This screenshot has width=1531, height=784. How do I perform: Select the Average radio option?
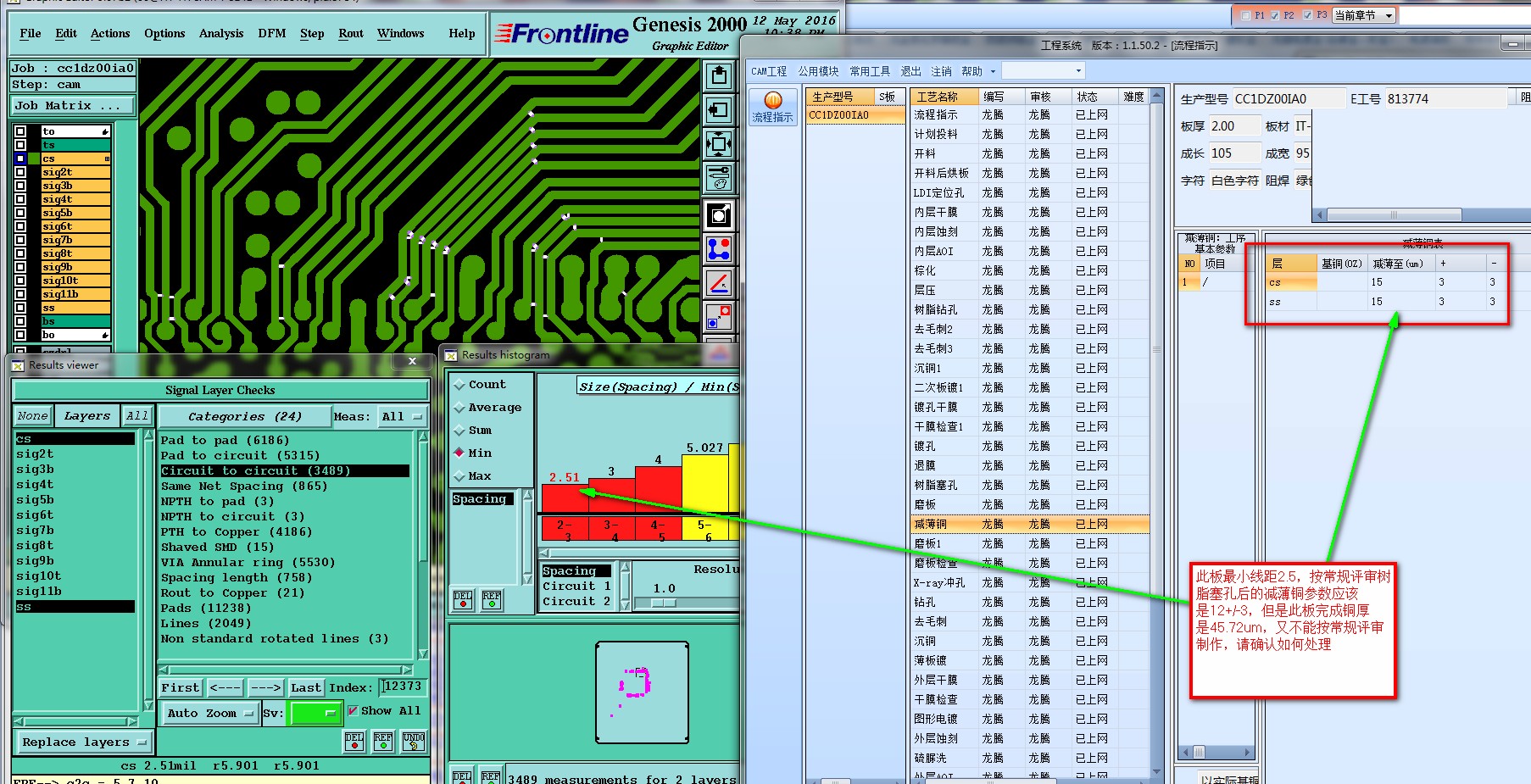460,408
